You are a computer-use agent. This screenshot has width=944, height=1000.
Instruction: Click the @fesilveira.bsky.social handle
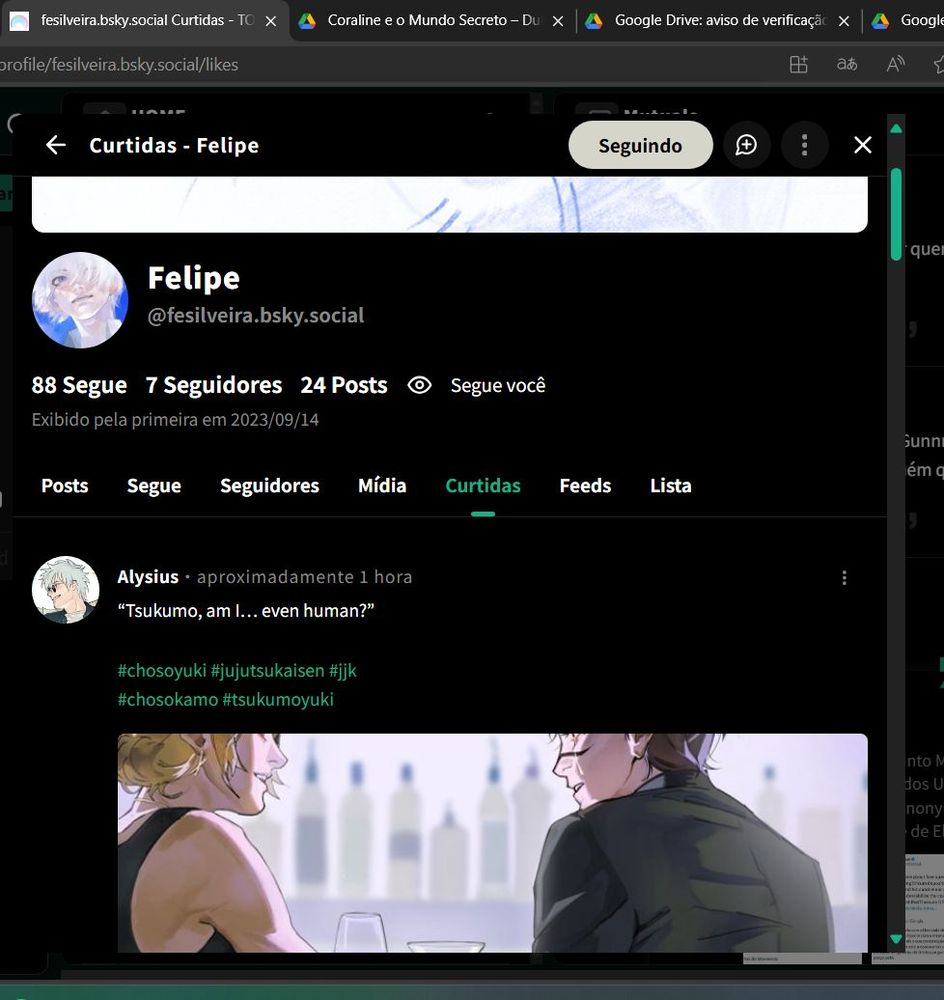click(256, 315)
